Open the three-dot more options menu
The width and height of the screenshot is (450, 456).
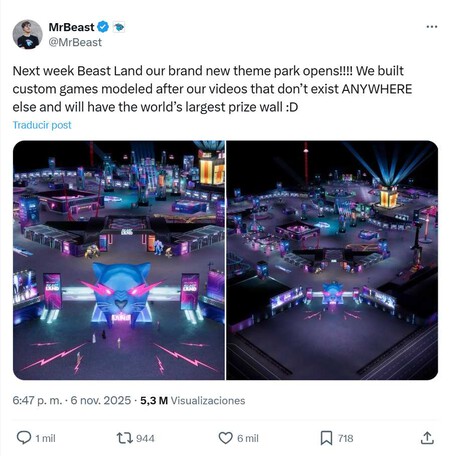[x=432, y=27]
